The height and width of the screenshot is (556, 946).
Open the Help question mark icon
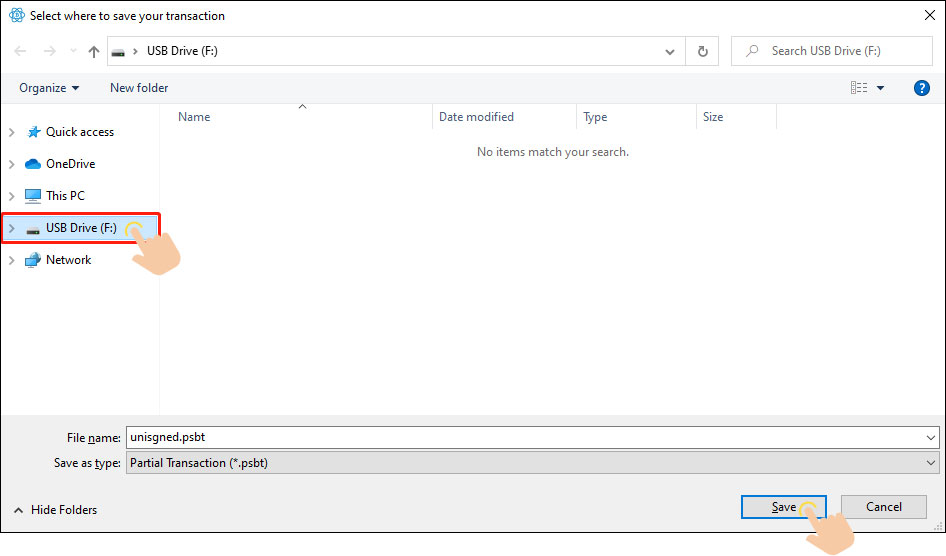tap(922, 88)
